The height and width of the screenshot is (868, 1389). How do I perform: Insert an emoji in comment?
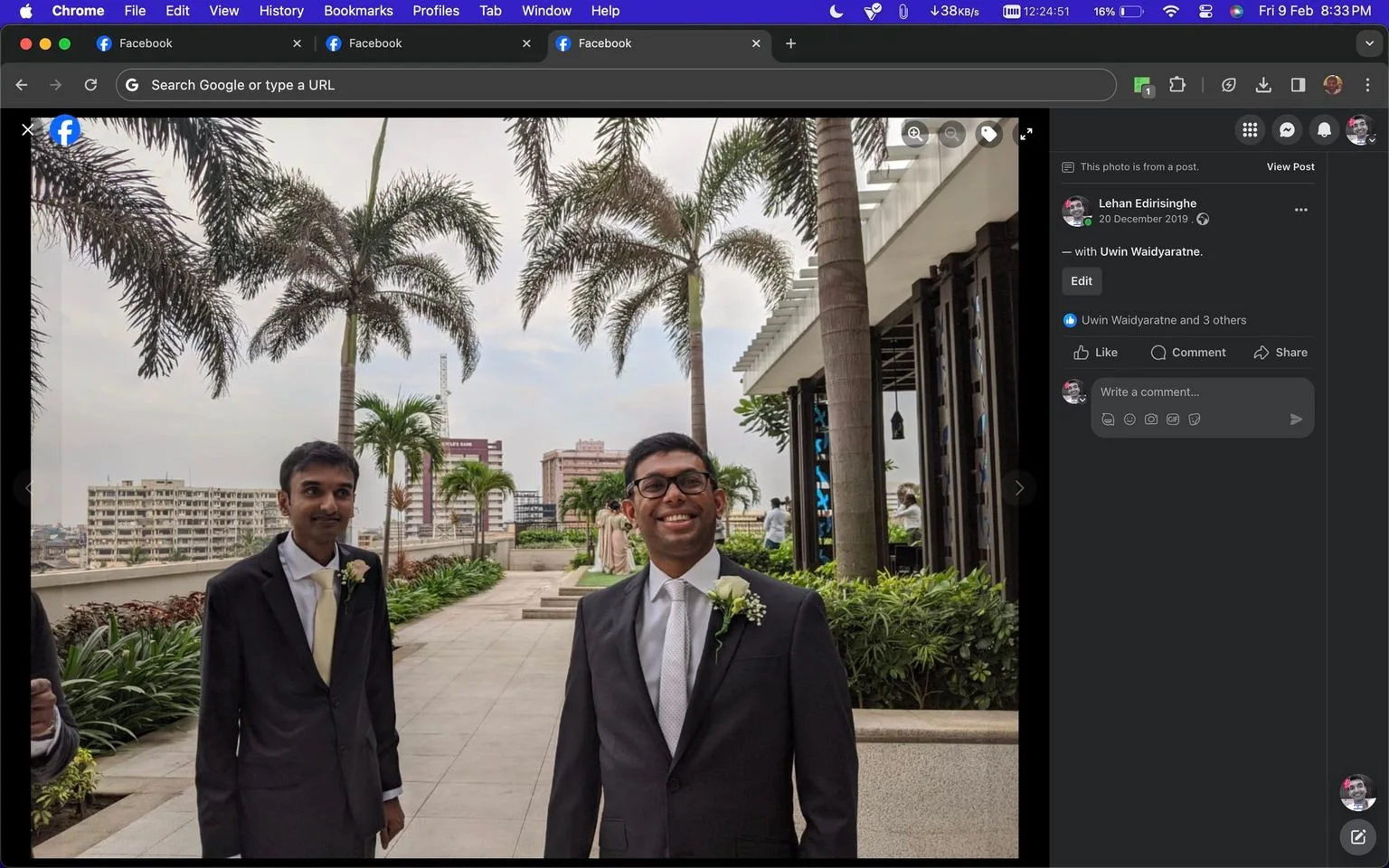pyautogui.click(x=1129, y=420)
